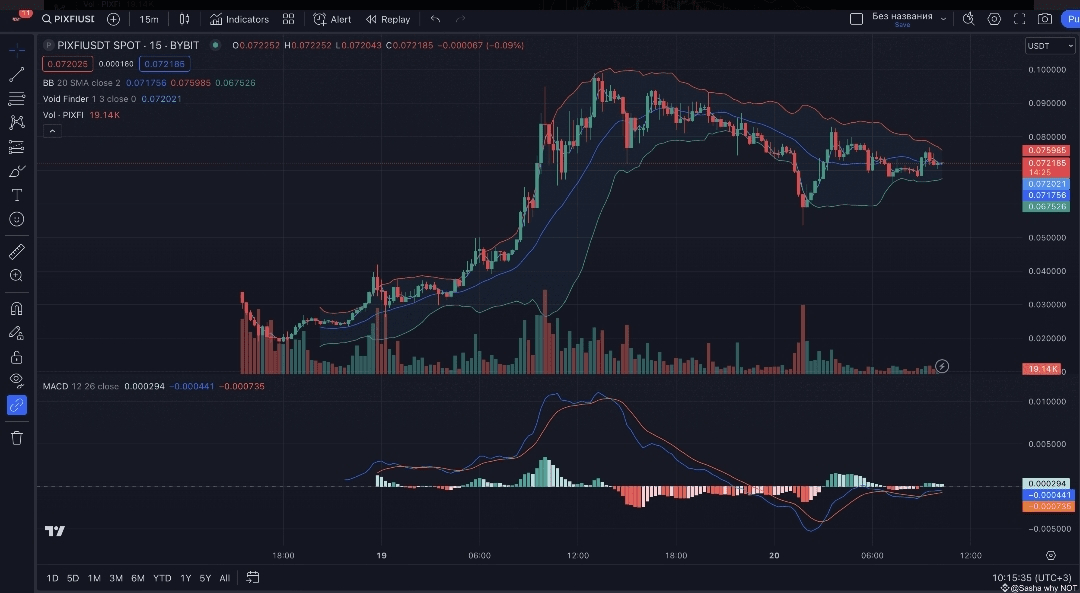1080x593 pixels.
Task: Toggle magnet mode for drawings
Action: click(x=17, y=308)
